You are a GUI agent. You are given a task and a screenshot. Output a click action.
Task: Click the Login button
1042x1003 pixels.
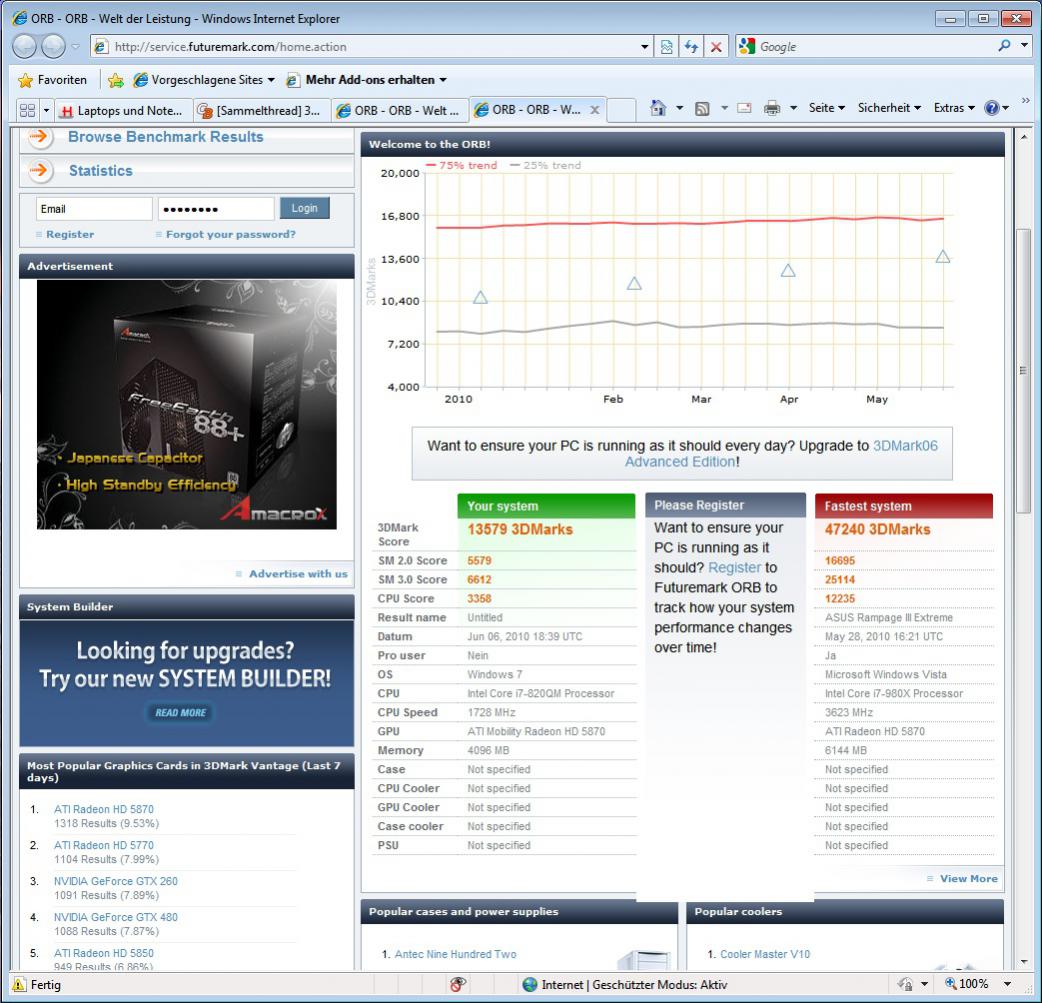(304, 208)
